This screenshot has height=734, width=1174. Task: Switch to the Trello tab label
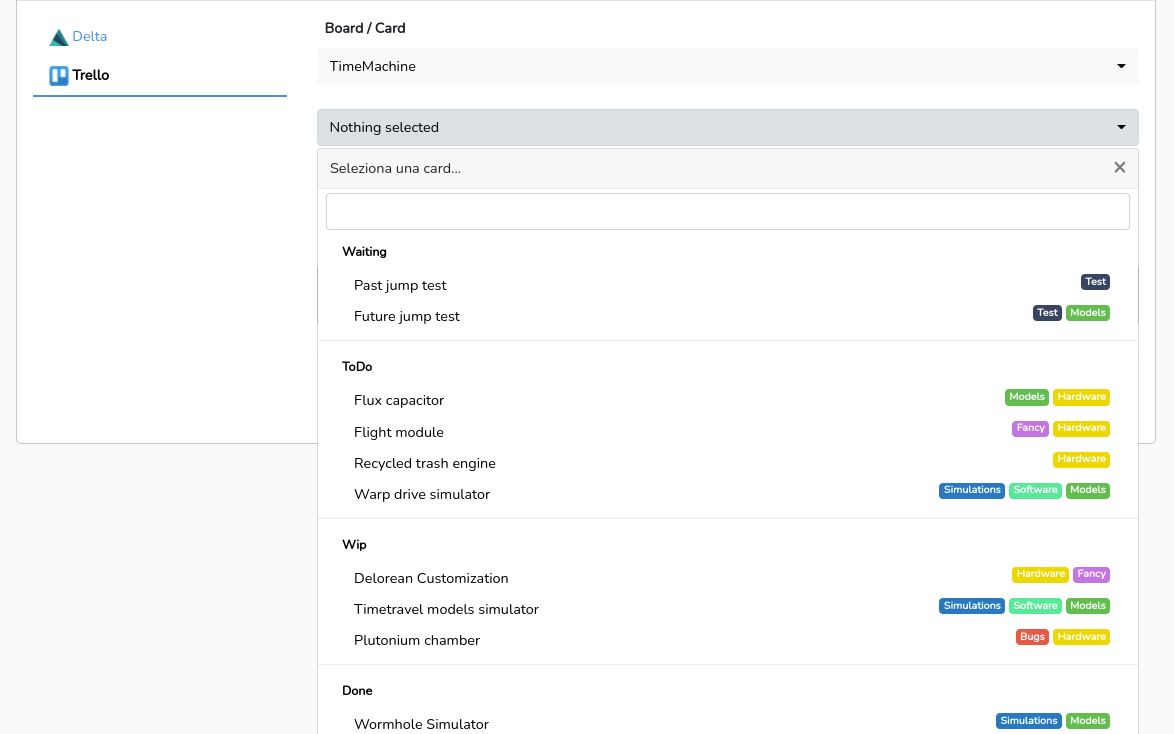(x=91, y=75)
